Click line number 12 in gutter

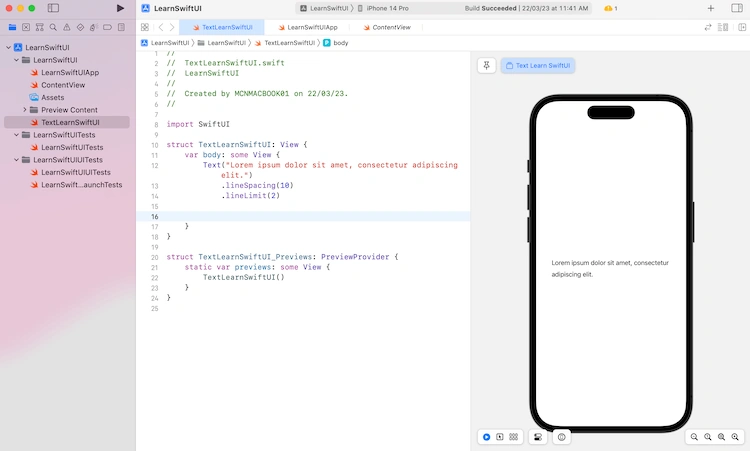click(154, 165)
